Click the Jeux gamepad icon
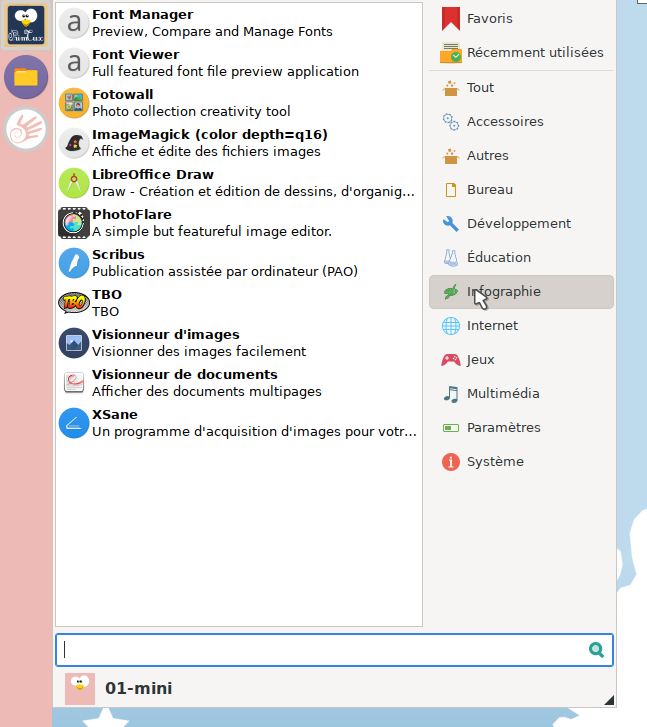 coord(450,360)
